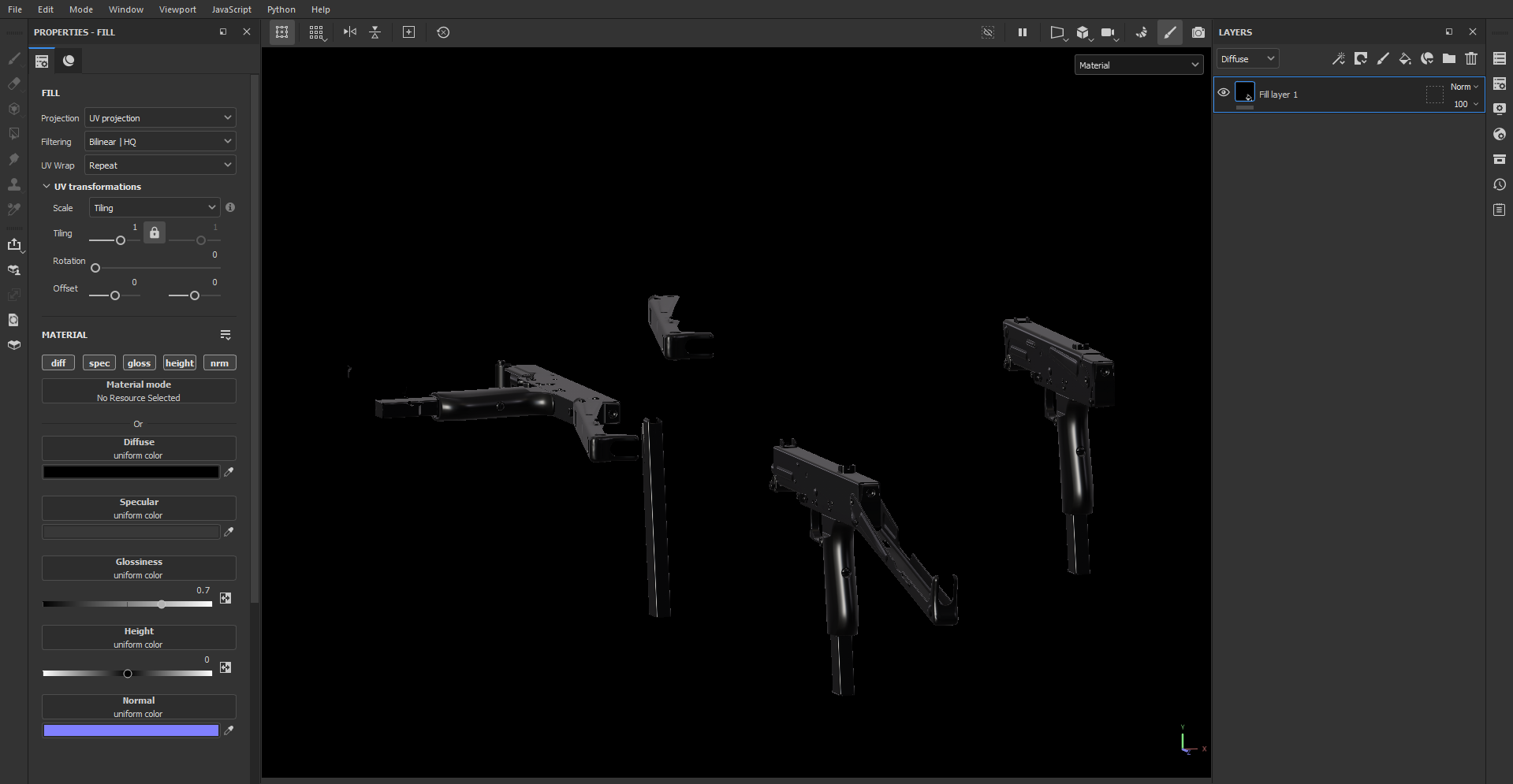Add an effect with the magic wand icon
1513x784 pixels.
click(x=1339, y=58)
